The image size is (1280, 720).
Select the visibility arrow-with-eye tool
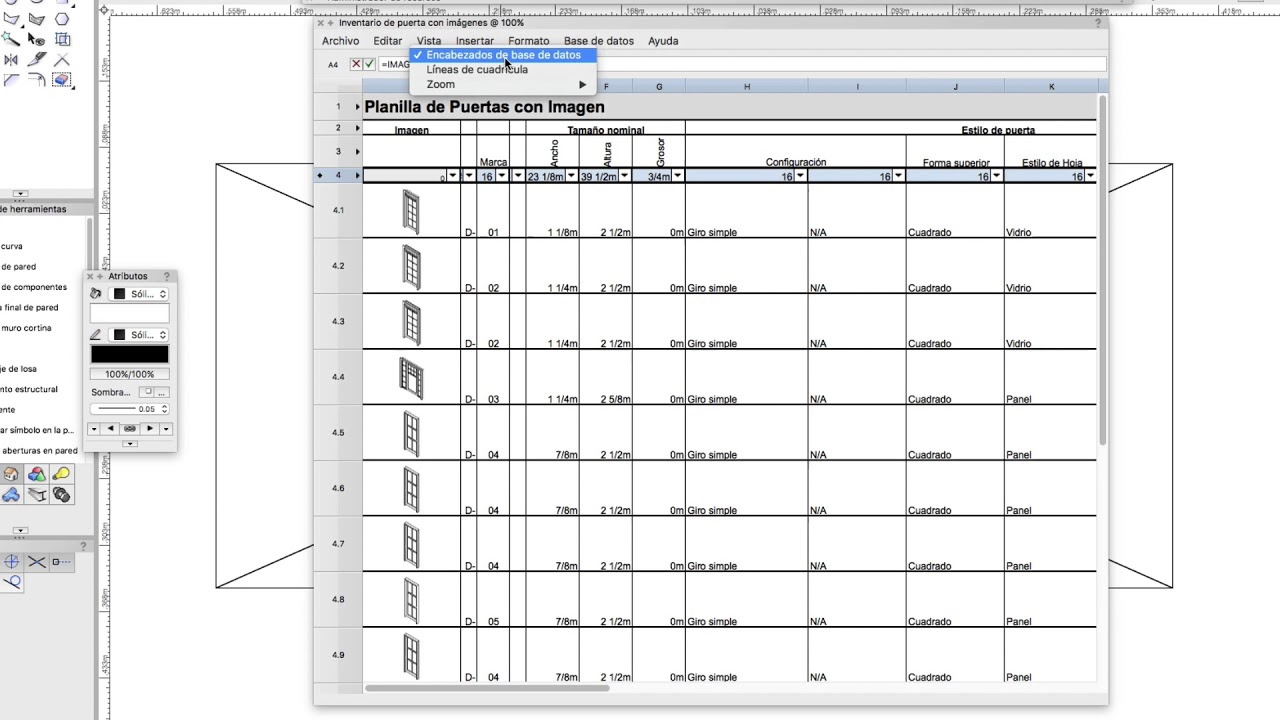36,39
